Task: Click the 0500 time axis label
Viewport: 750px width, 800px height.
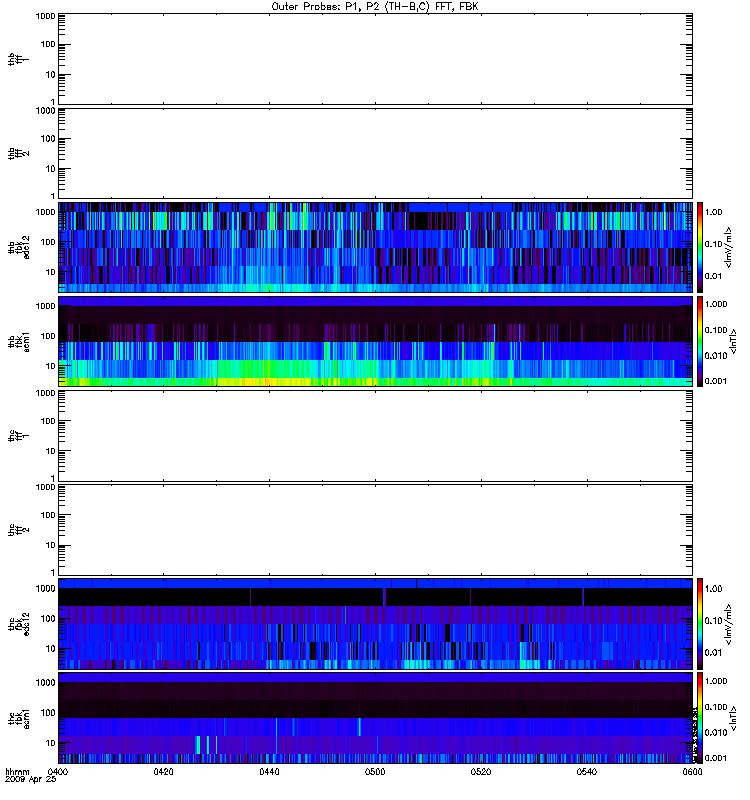Action: 375,772
